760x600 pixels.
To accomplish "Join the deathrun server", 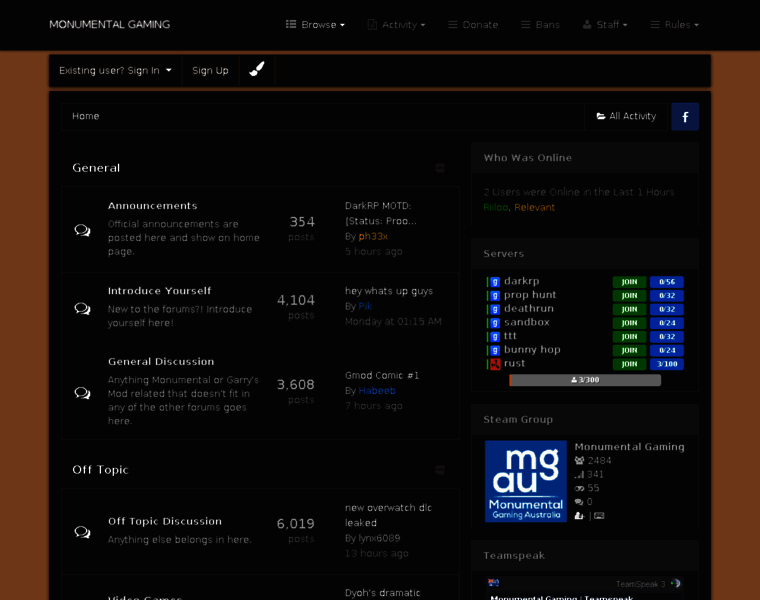I will tap(629, 309).
